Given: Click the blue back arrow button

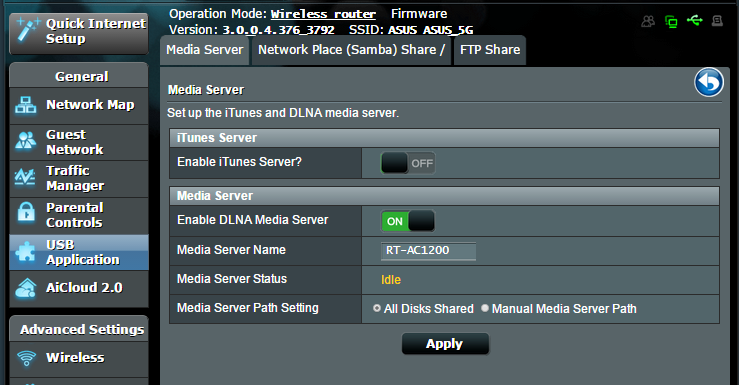Looking at the screenshot, I should coord(709,82).
